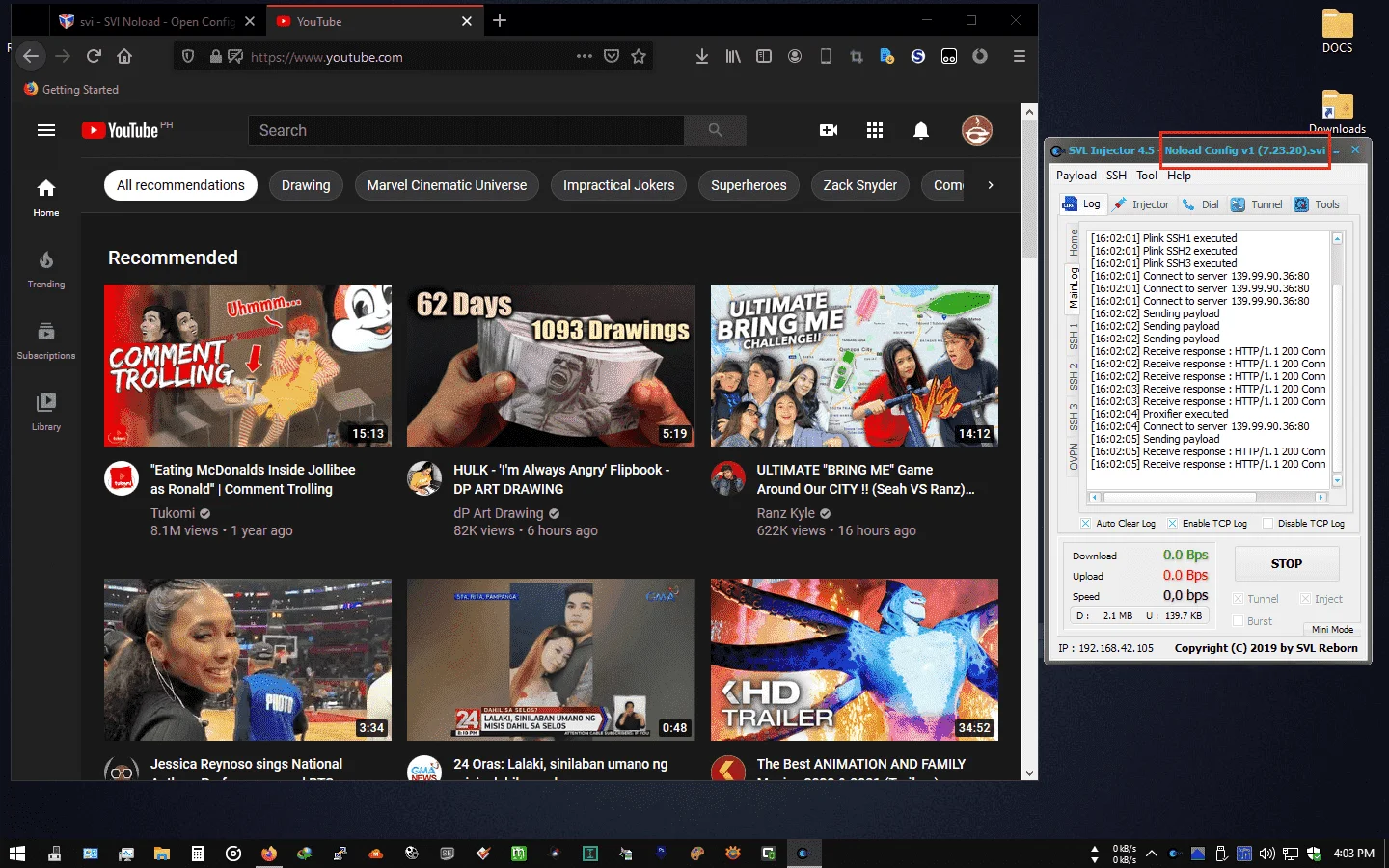The height and width of the screenshot is (868, 1389).
Task: Click the YouTube search magnifier button
Action: click(715, 130)
